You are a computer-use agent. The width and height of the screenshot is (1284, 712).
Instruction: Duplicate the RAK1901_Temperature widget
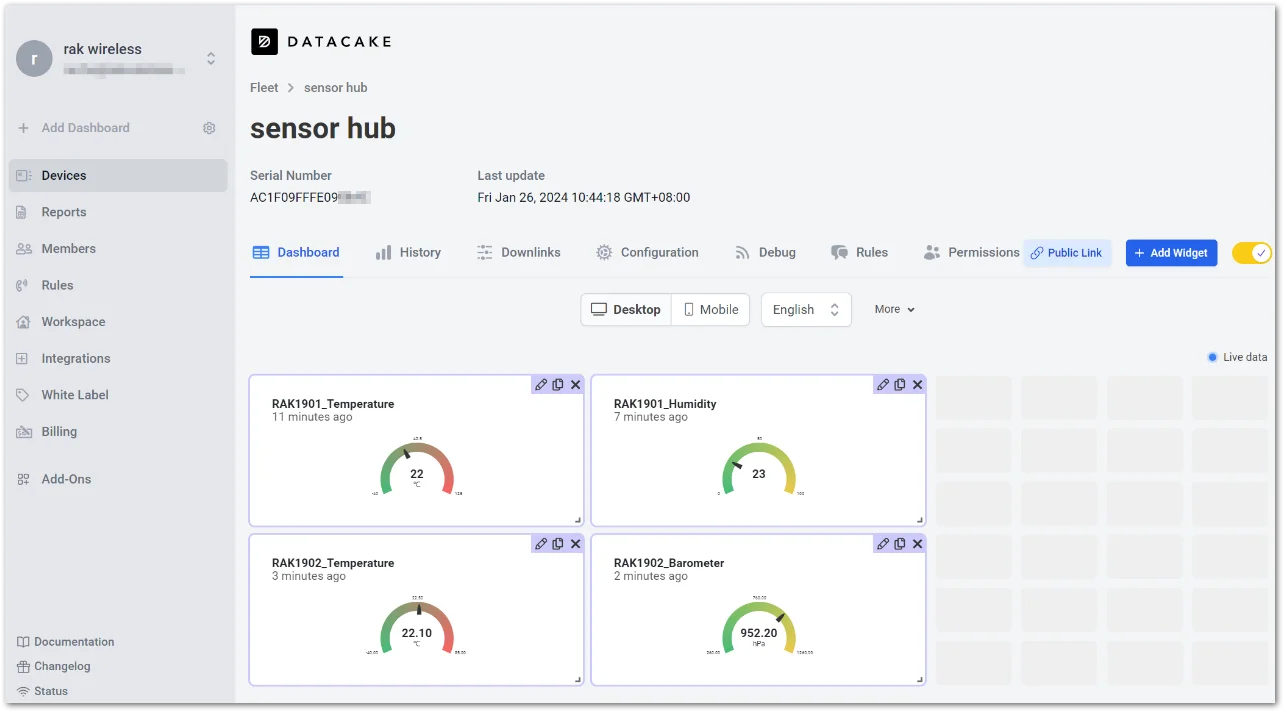pyautogui.click(x=558, y=384)
